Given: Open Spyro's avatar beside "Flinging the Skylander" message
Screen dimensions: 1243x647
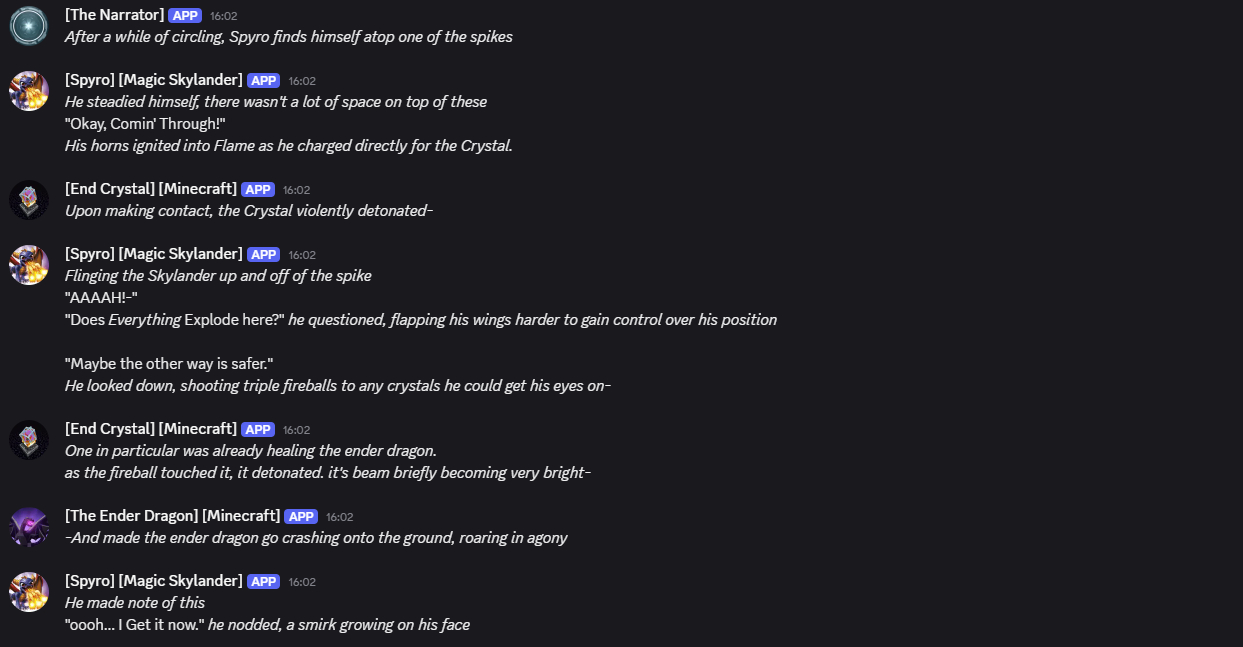Looking at the screenshot, I should point(29,265).
